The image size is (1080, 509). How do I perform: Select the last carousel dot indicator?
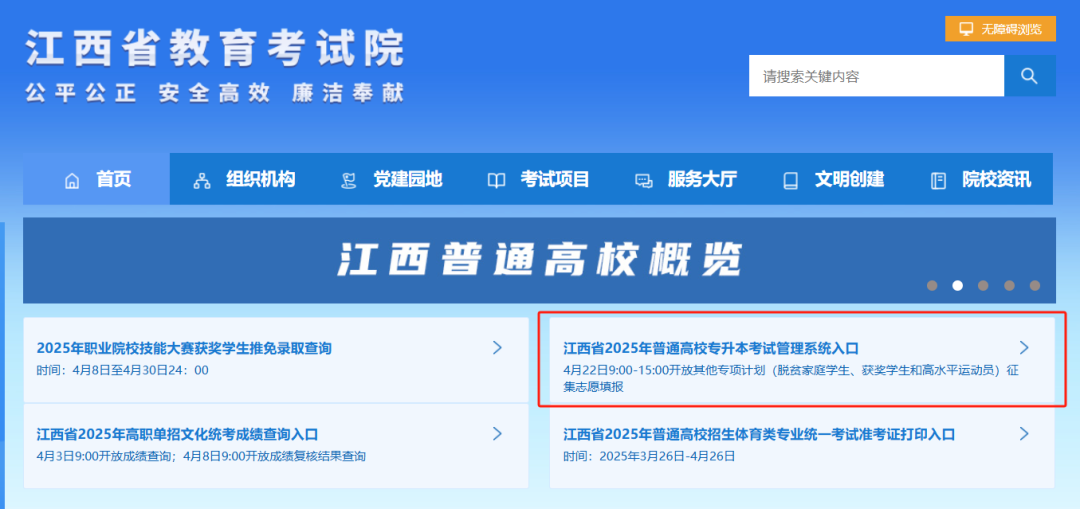point(1035,285)
